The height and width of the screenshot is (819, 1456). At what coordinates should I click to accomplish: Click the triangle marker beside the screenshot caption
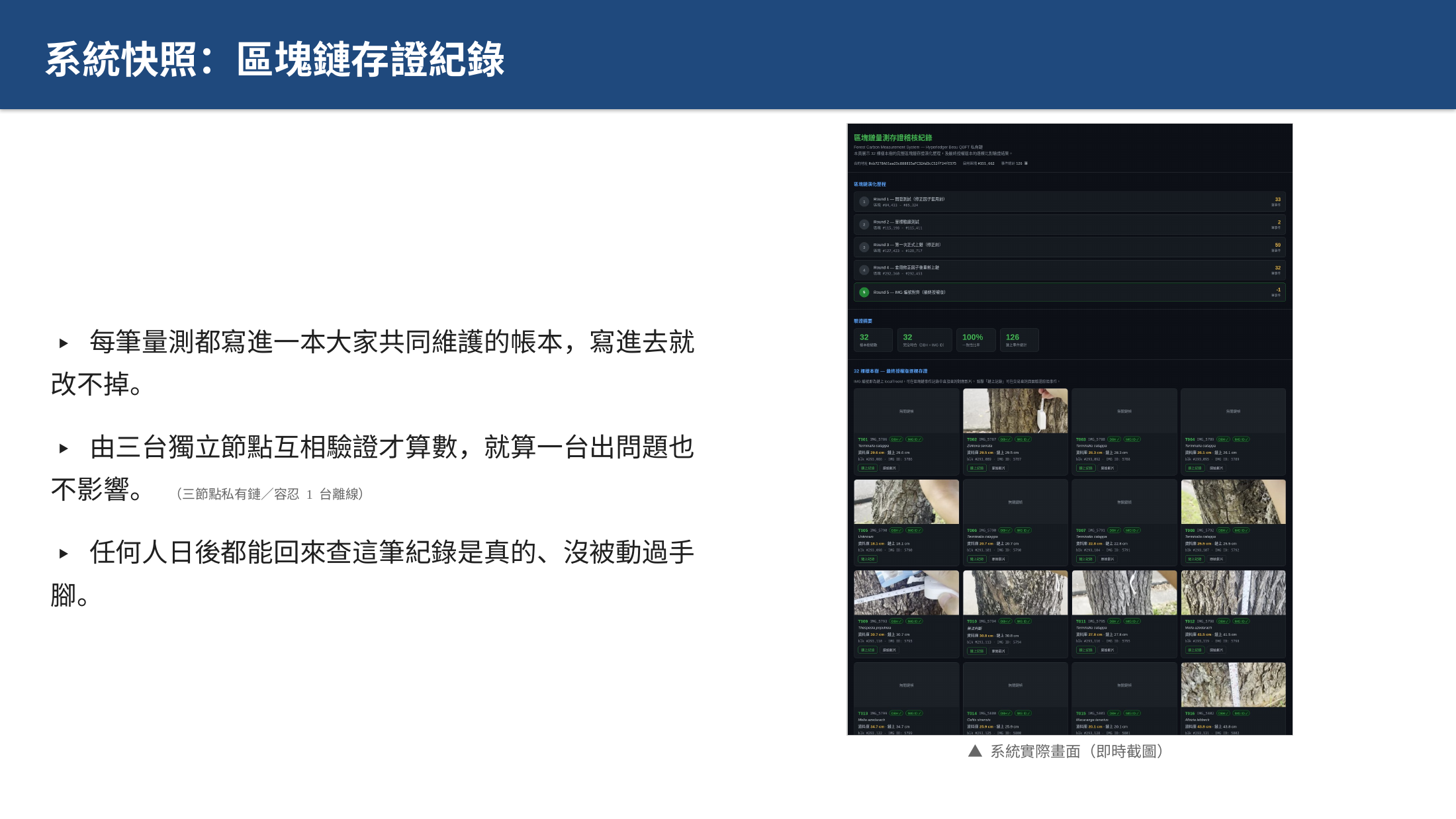(x=975, y=751)
